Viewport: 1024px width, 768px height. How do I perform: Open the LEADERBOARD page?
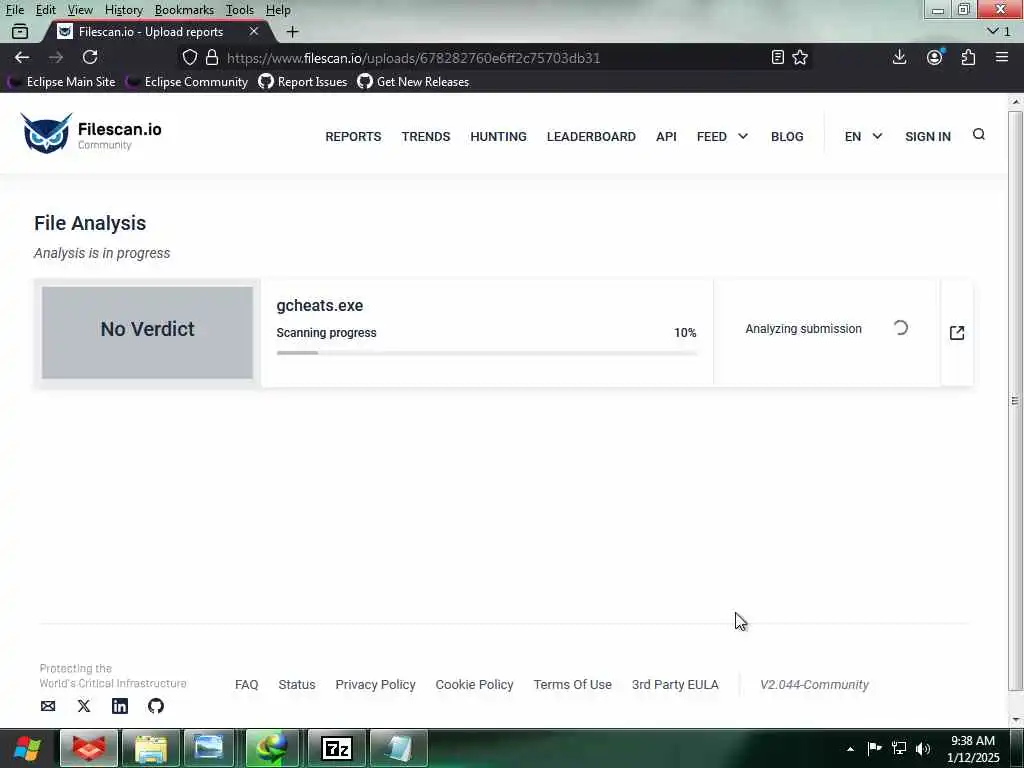coord(591,136)
